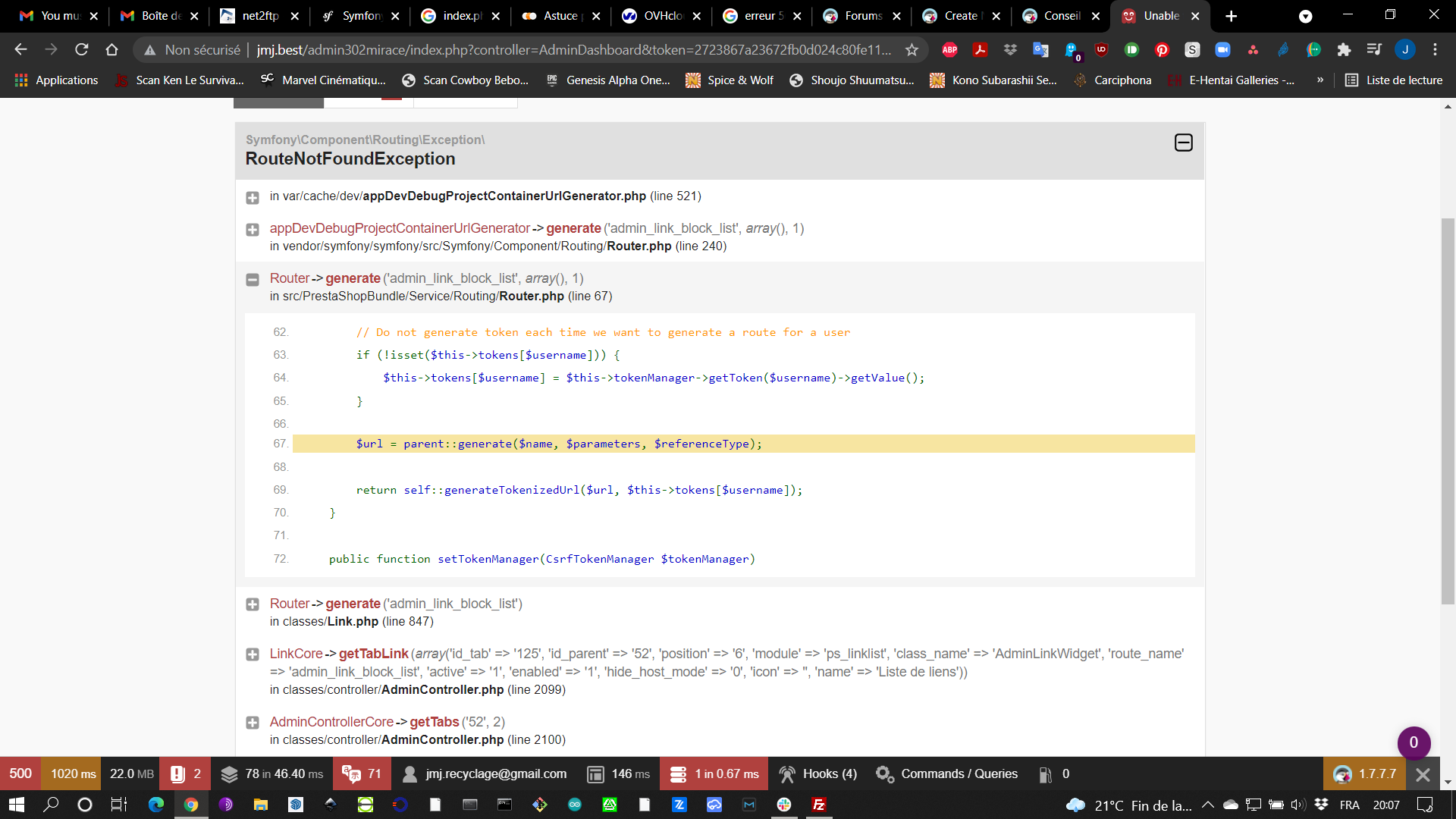Open the 22.0 MB memory panel
1456x819 pixels.
pos(131,773)
